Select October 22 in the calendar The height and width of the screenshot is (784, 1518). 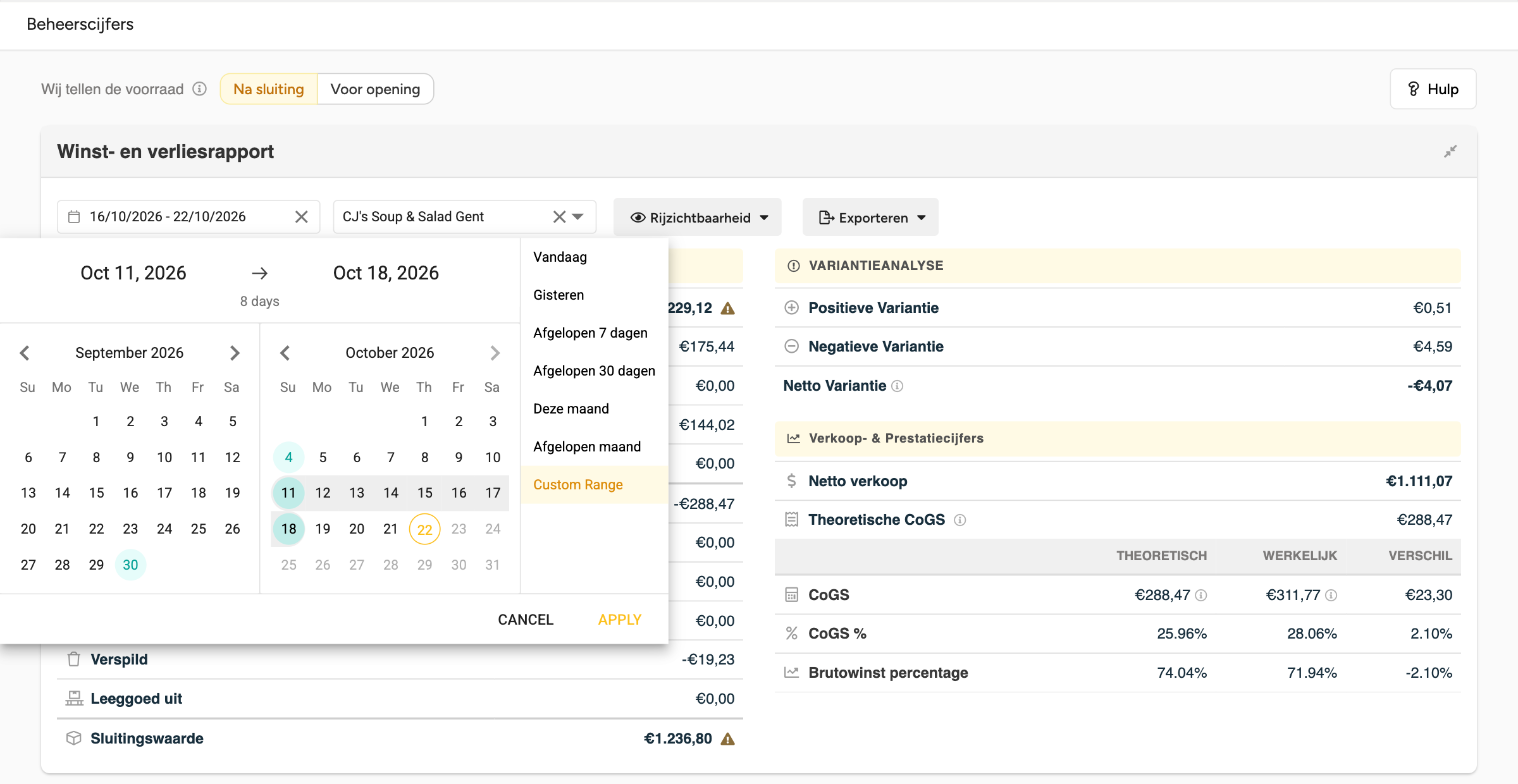coord(425,529)
